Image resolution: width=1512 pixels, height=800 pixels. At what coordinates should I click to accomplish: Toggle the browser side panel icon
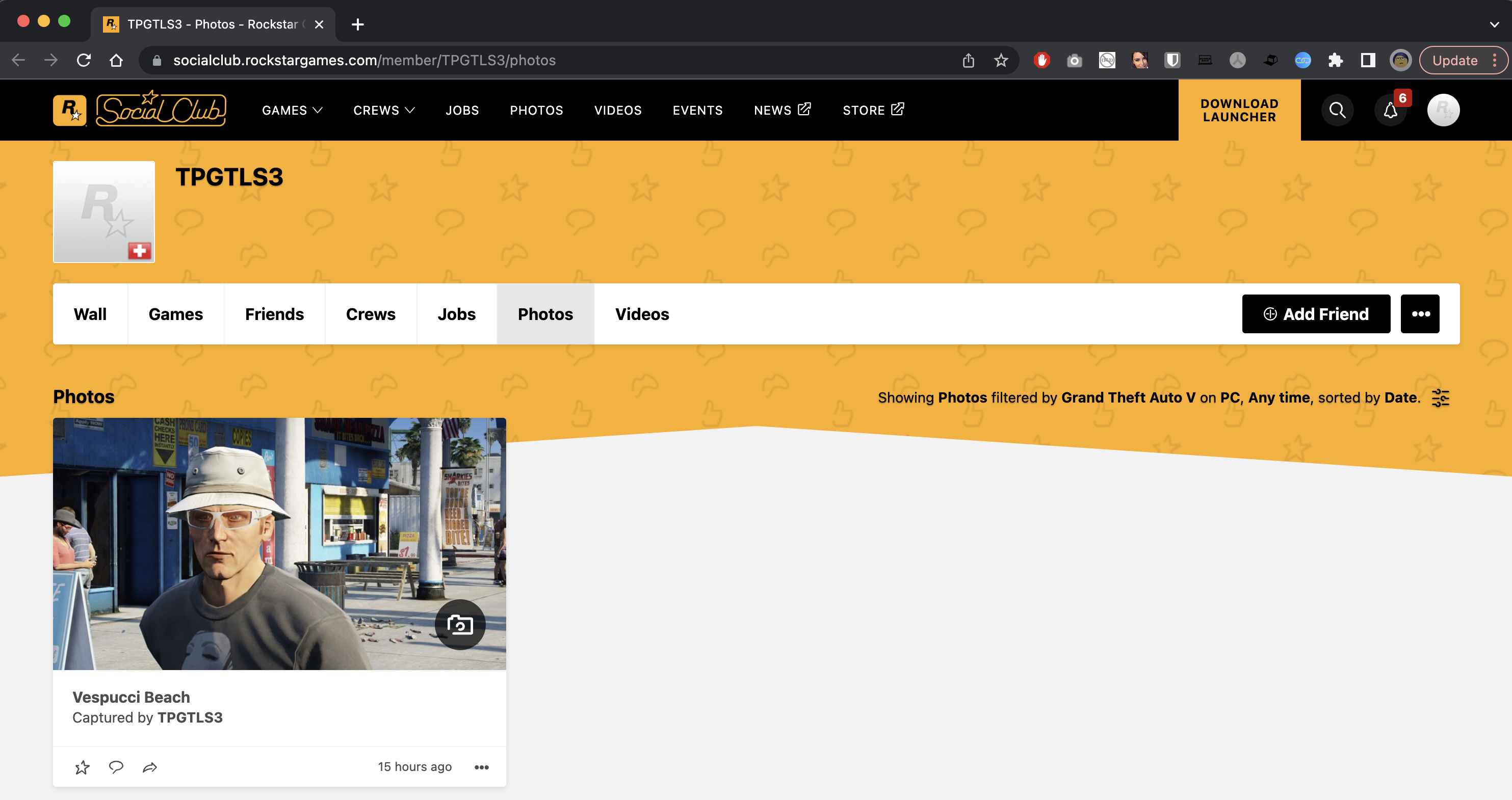(x=1368, y=60)
